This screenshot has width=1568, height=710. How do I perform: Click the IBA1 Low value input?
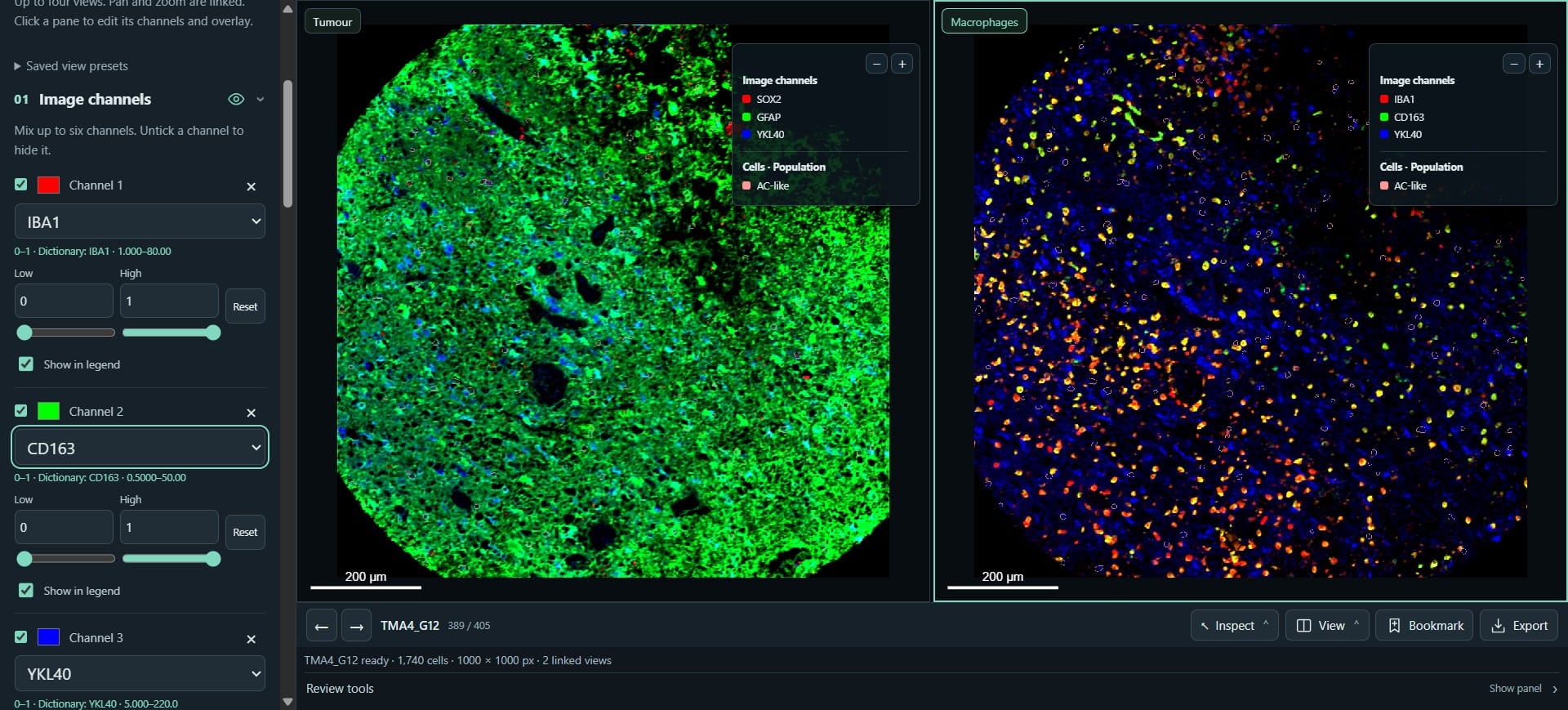click(x=64, y=301)
